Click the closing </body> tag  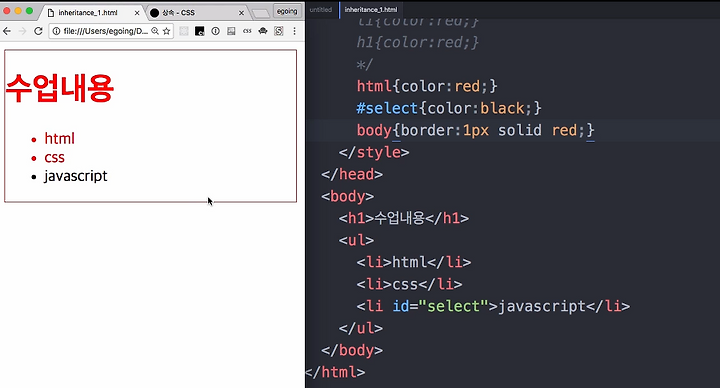coord(352,350)
